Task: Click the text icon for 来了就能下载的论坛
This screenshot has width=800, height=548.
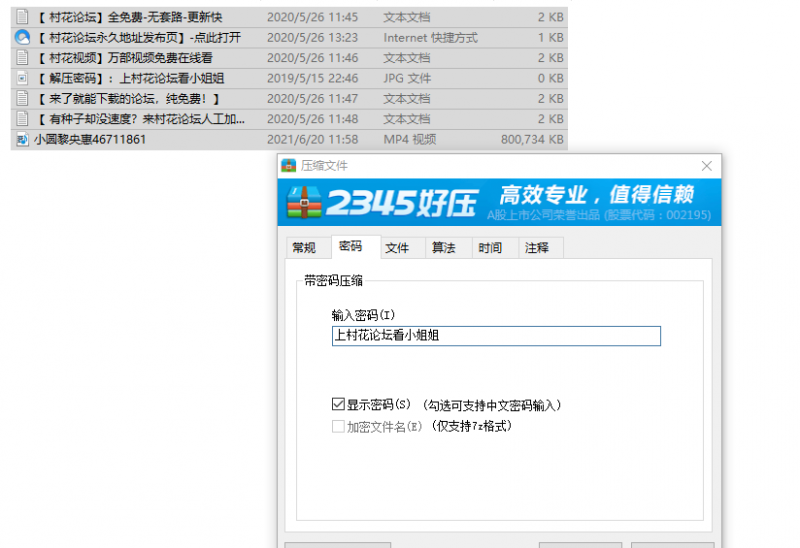Action: pyautogui.click(x=21, y=98)
